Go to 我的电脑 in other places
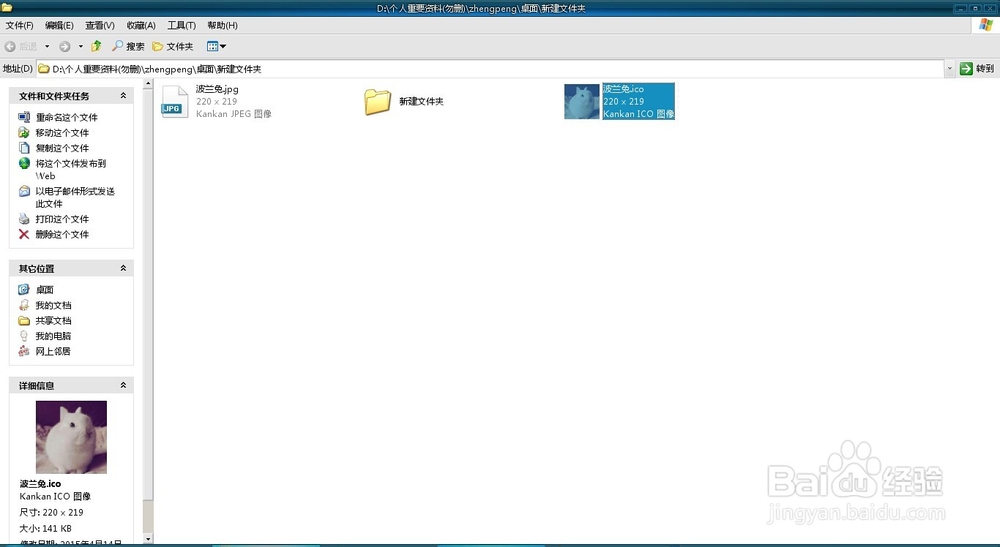1000x547 pixels. (x=53, y=336)
